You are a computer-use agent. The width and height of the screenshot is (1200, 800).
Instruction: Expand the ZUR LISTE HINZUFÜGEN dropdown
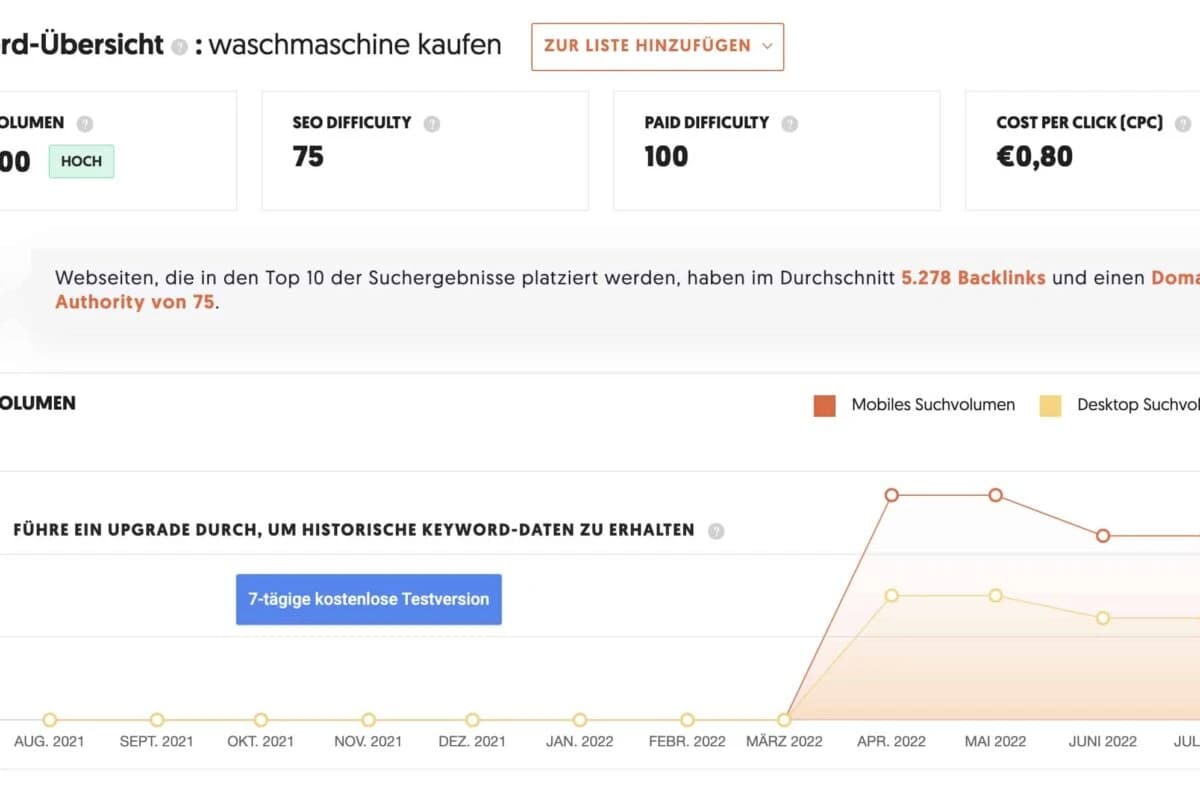click(x=657, y=46)
